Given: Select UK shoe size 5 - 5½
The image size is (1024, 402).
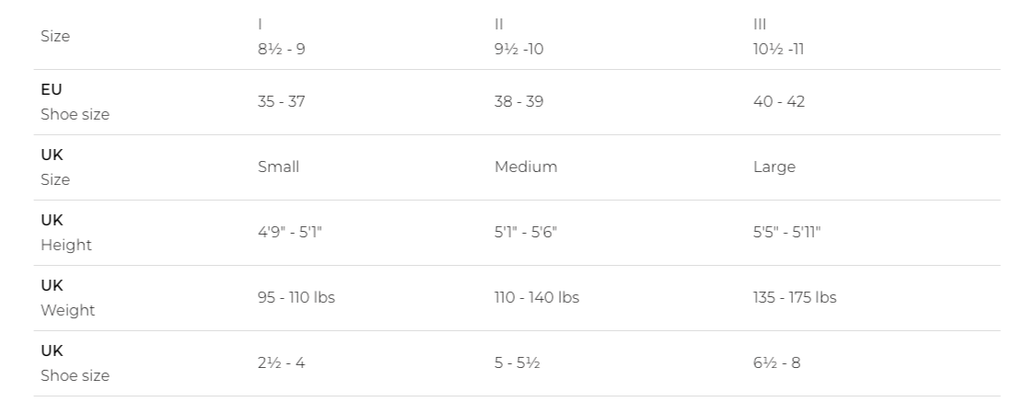Looking at the screenshot, I should tap(517, 363).
